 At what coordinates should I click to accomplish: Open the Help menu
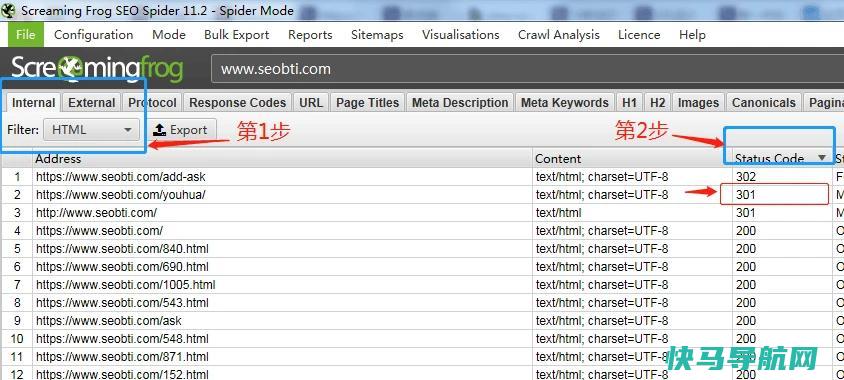click(692, 35)
